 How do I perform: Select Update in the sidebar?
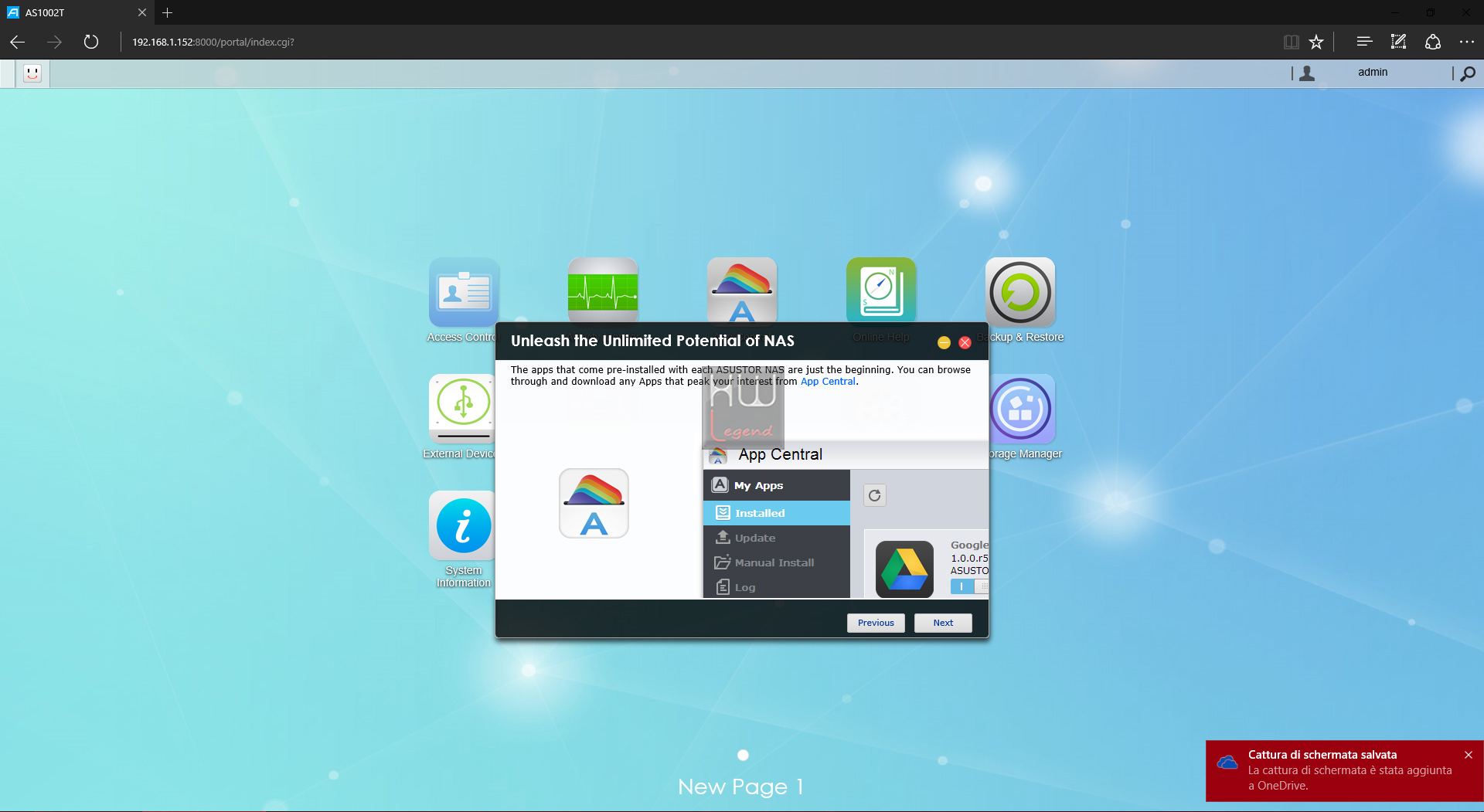point(777,538)
